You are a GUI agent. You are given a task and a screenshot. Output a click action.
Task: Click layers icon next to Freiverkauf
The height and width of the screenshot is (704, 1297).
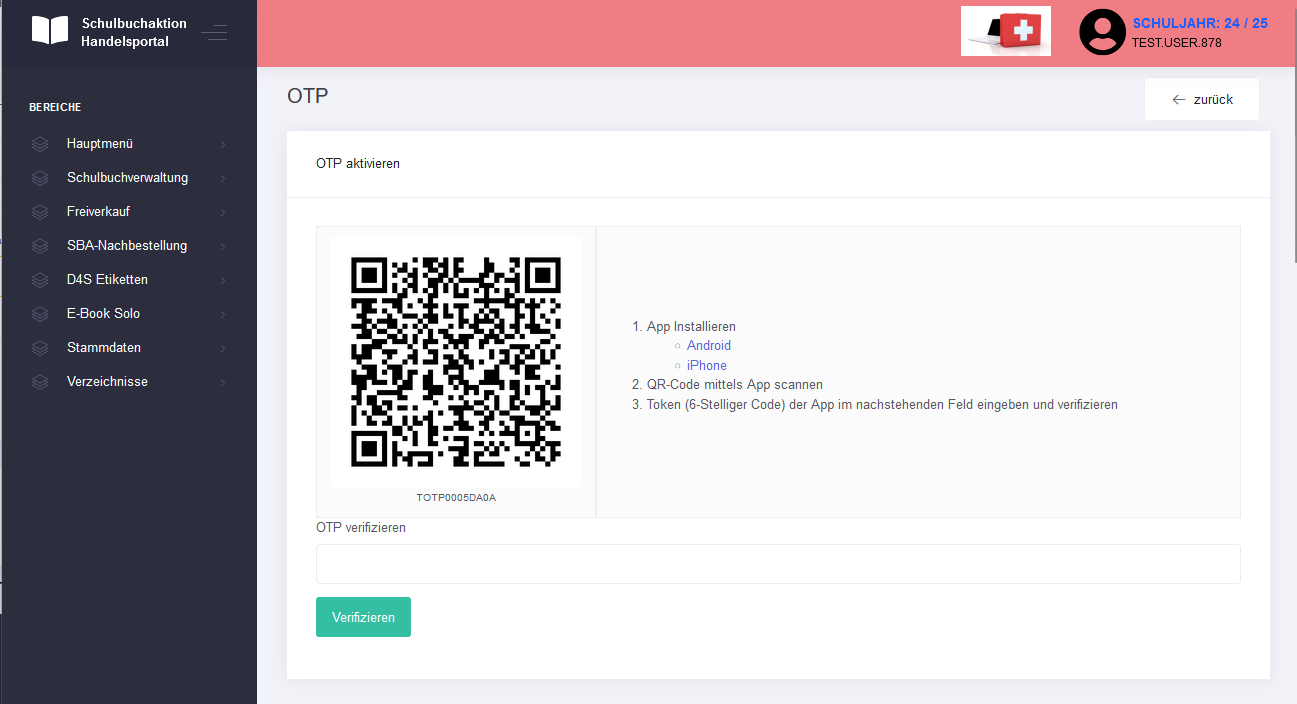click(40, 212)
